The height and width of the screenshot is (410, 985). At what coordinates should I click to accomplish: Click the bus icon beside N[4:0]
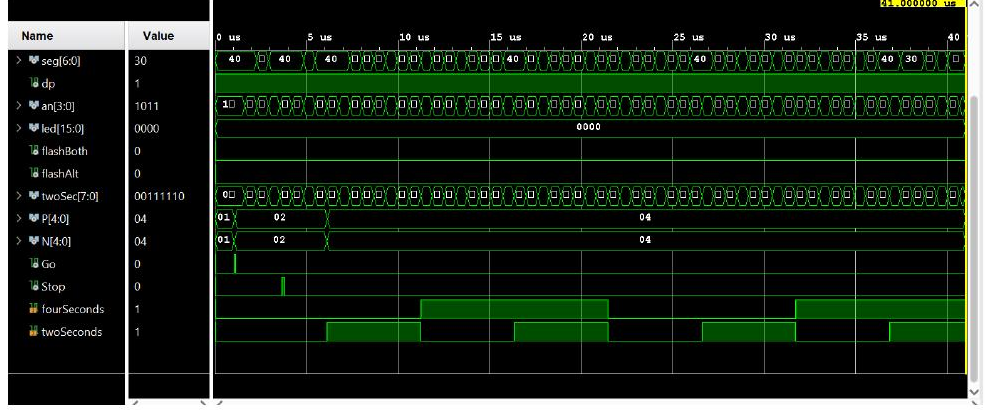pyautogui.click(x=33, y=242)
